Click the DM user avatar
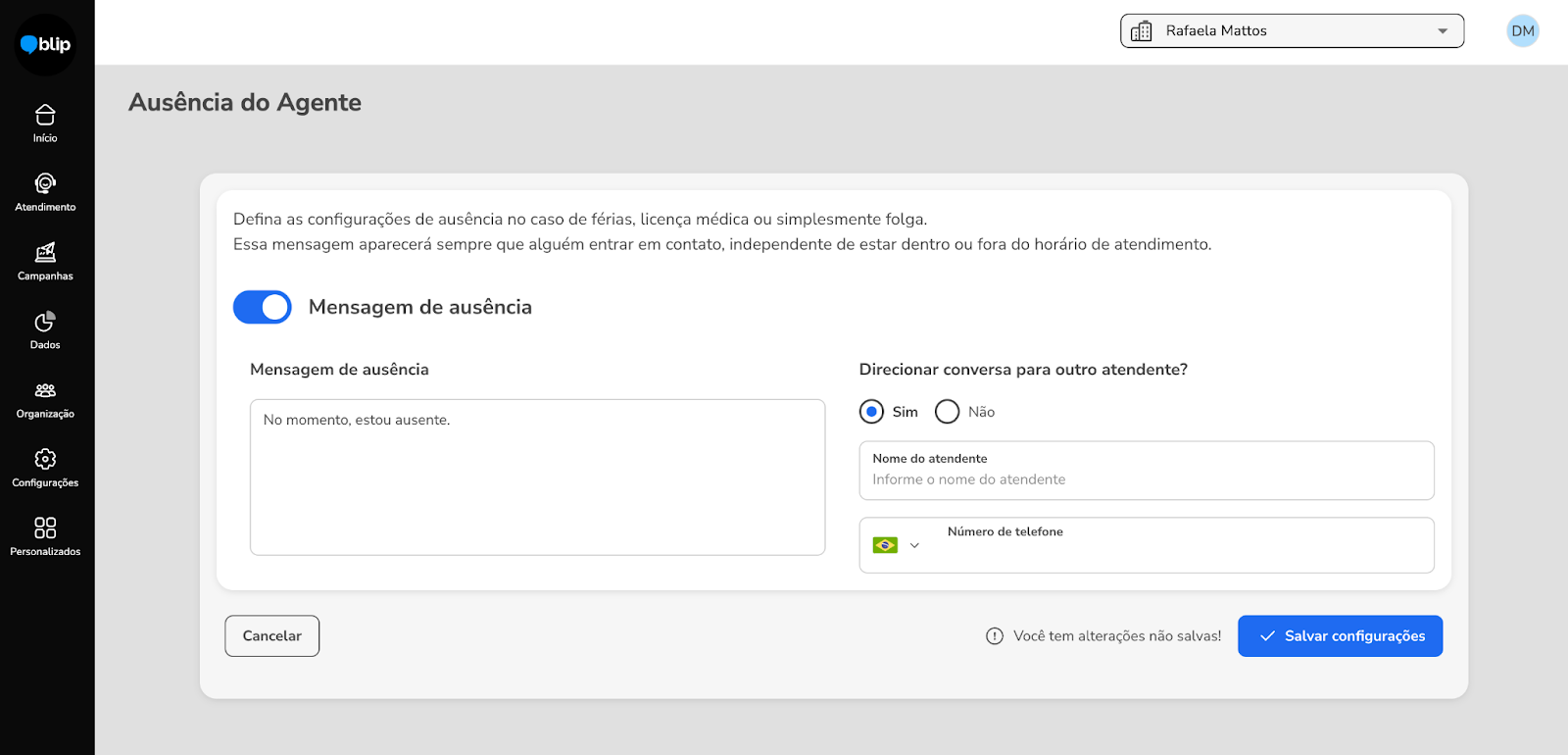 click(x=1522, y=31)
